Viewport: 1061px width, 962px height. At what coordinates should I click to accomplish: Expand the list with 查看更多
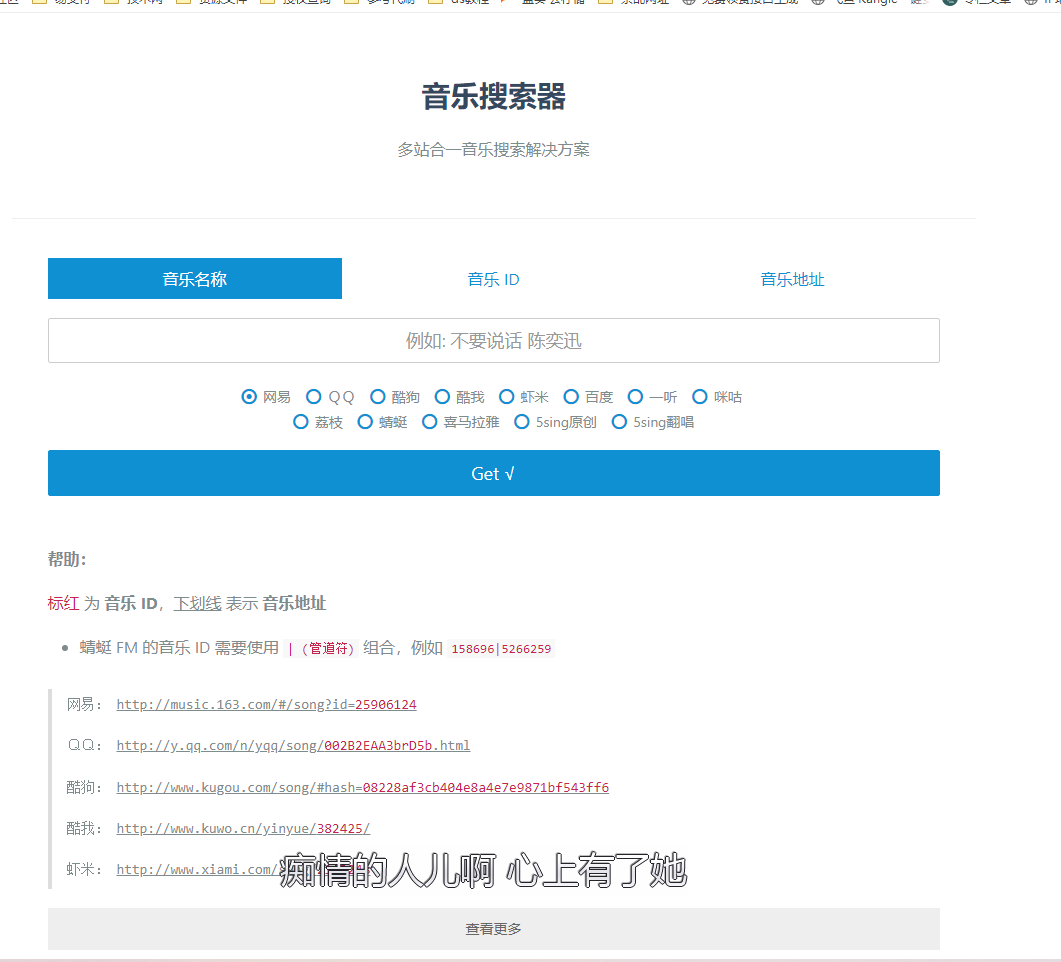click(x=493, y=929)
